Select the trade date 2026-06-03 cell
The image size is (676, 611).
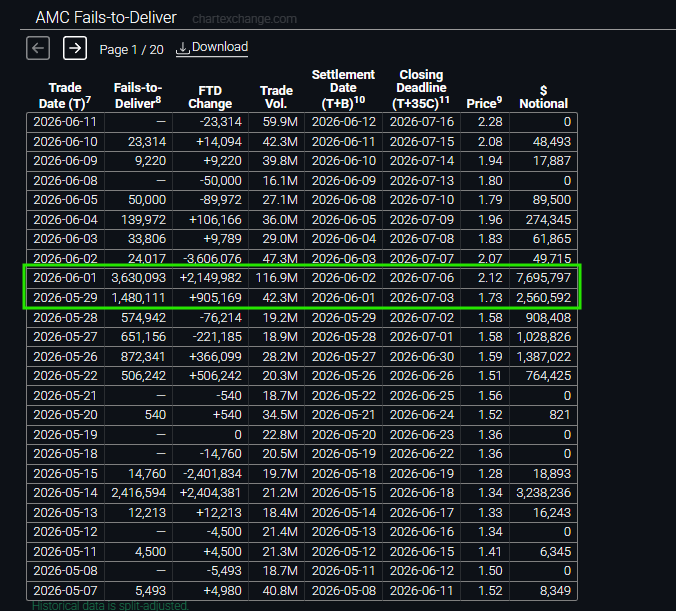pyautogui.click(x=65, y=239)
